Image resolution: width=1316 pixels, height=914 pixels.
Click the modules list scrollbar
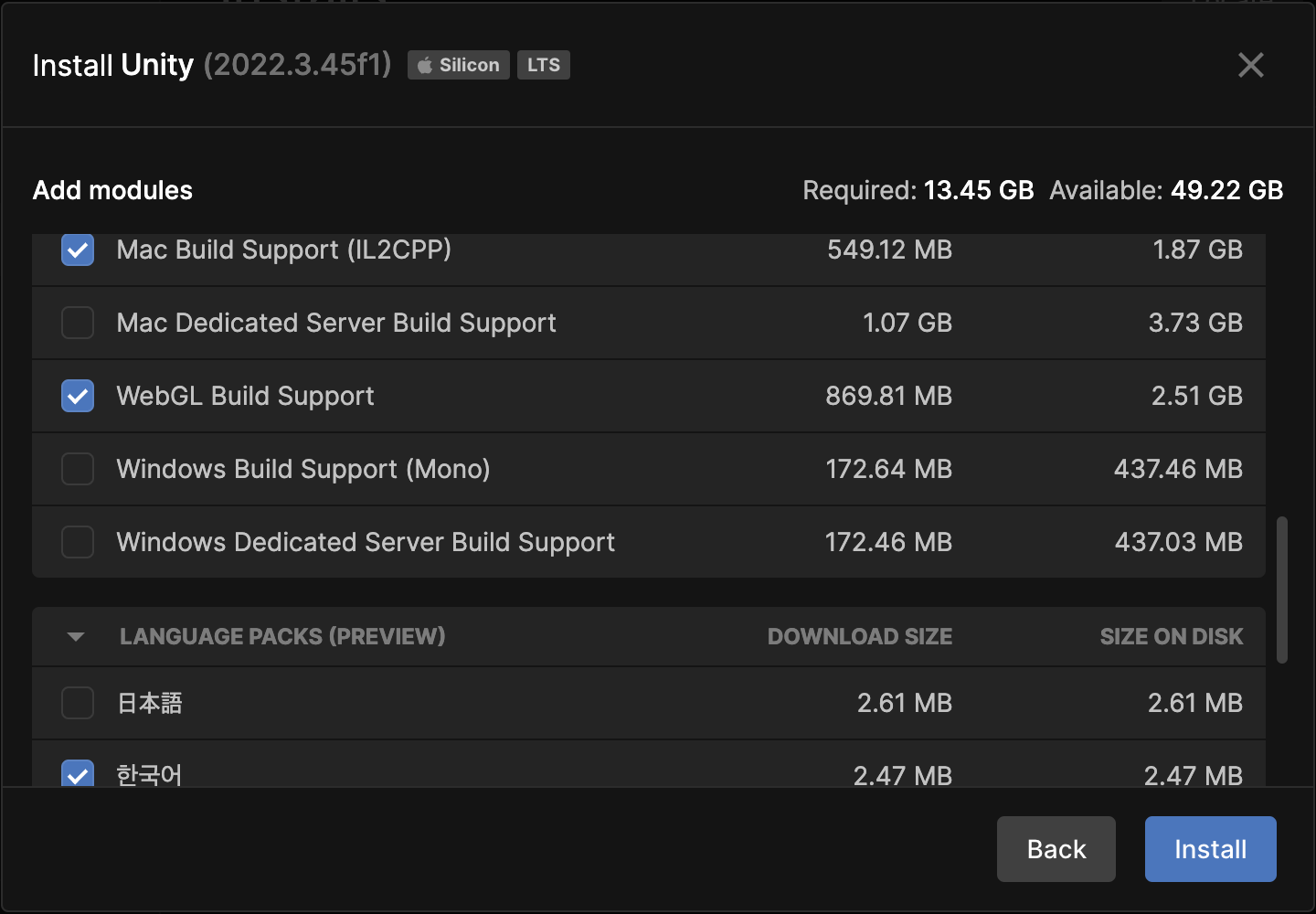coord(1282,590)
